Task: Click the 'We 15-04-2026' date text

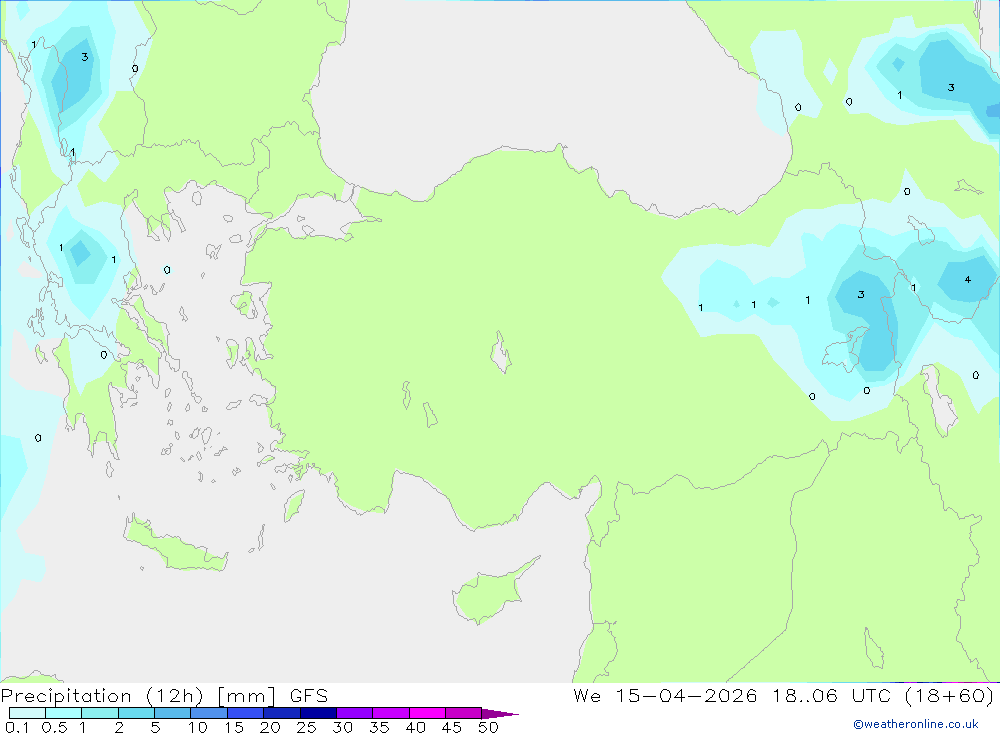Action: coord(665,695)
